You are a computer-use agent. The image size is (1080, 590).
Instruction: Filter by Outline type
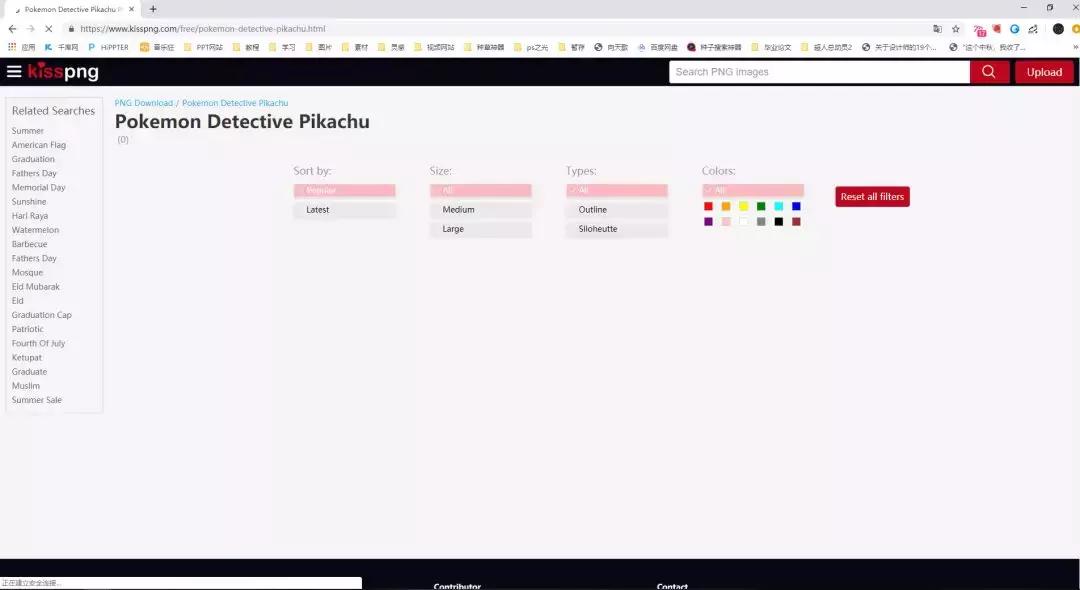[x=616, y=210]
